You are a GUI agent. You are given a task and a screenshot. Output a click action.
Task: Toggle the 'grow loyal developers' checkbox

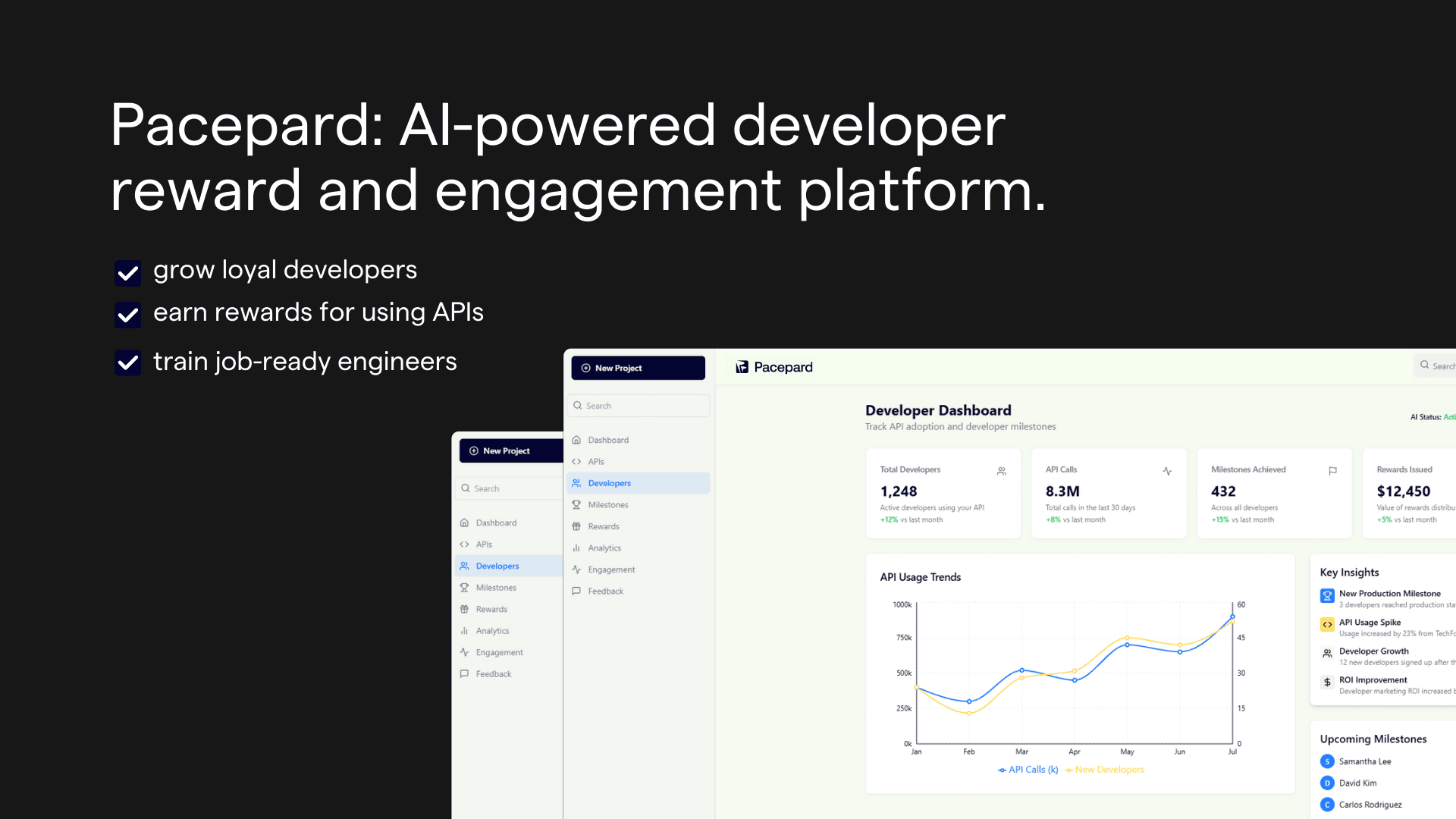tap(127, 273)
